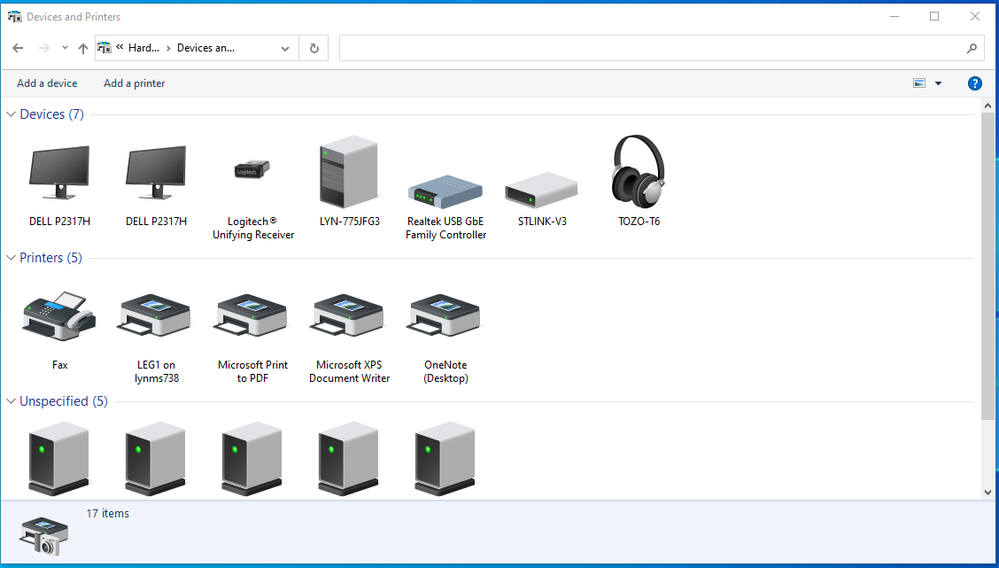Screen dimensions: 999x568
Task: Click Add a device
Action: click(x=47, y=83)
